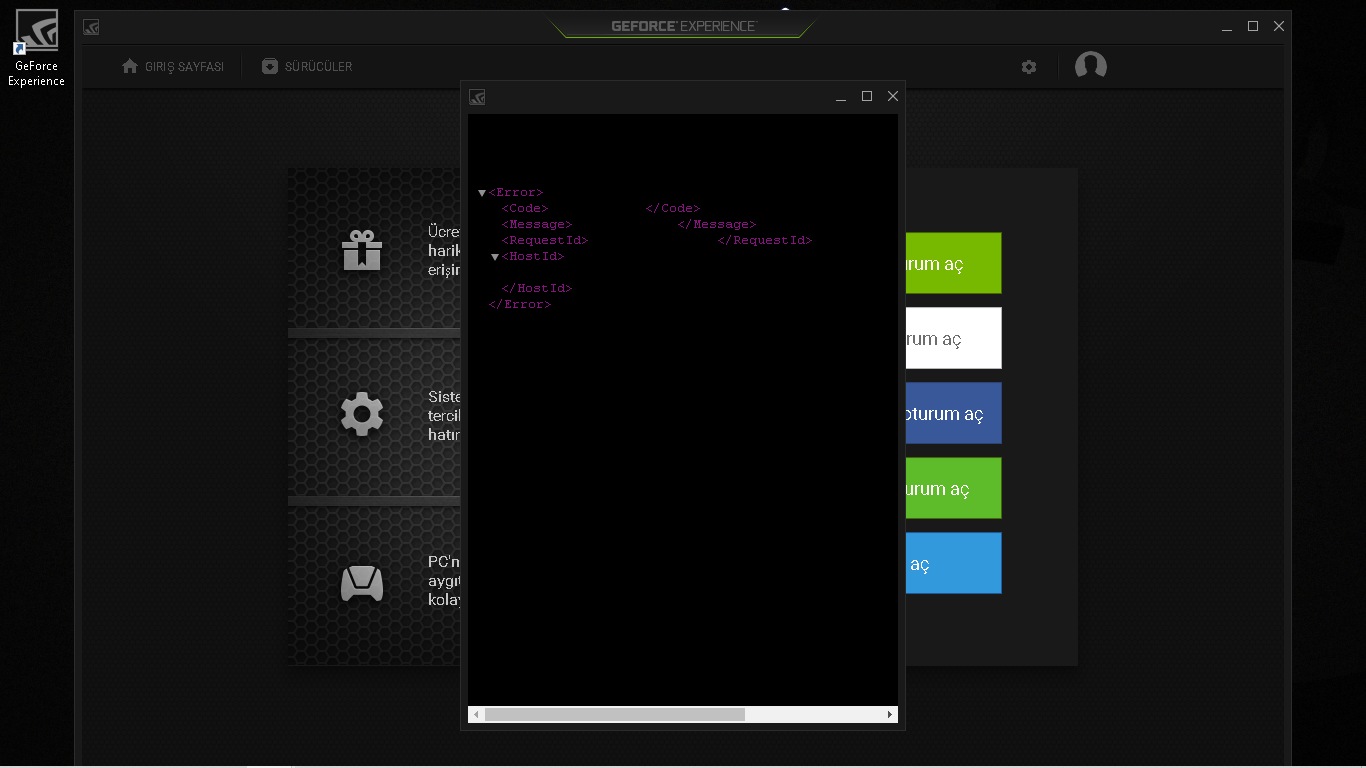Go to the Giriş Sayfası home tab
Viewport: 1366px width, 768px height.
pyautogui.click(x=172, y=67)
